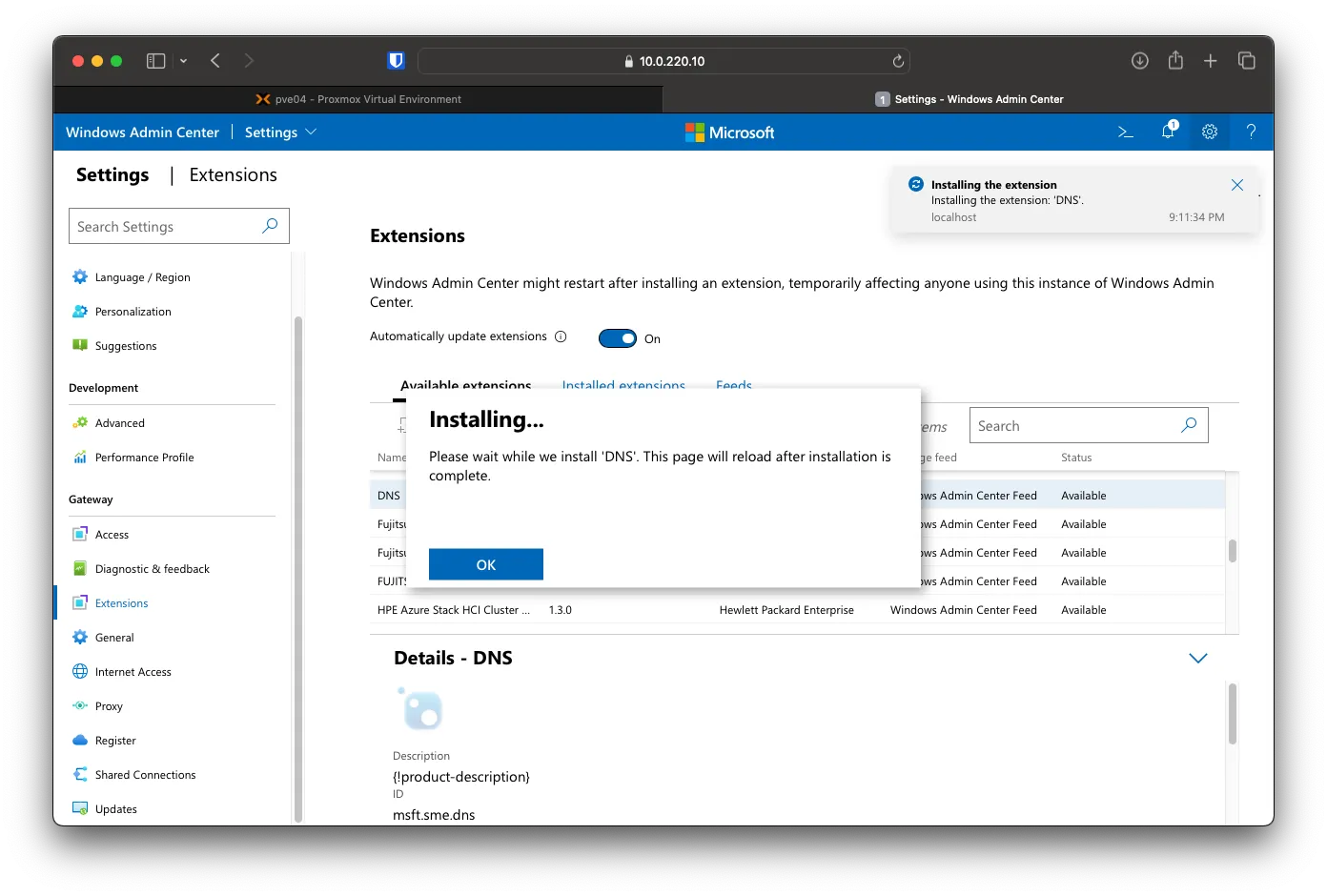Click Windows Admin Center home link

(142, 132)
